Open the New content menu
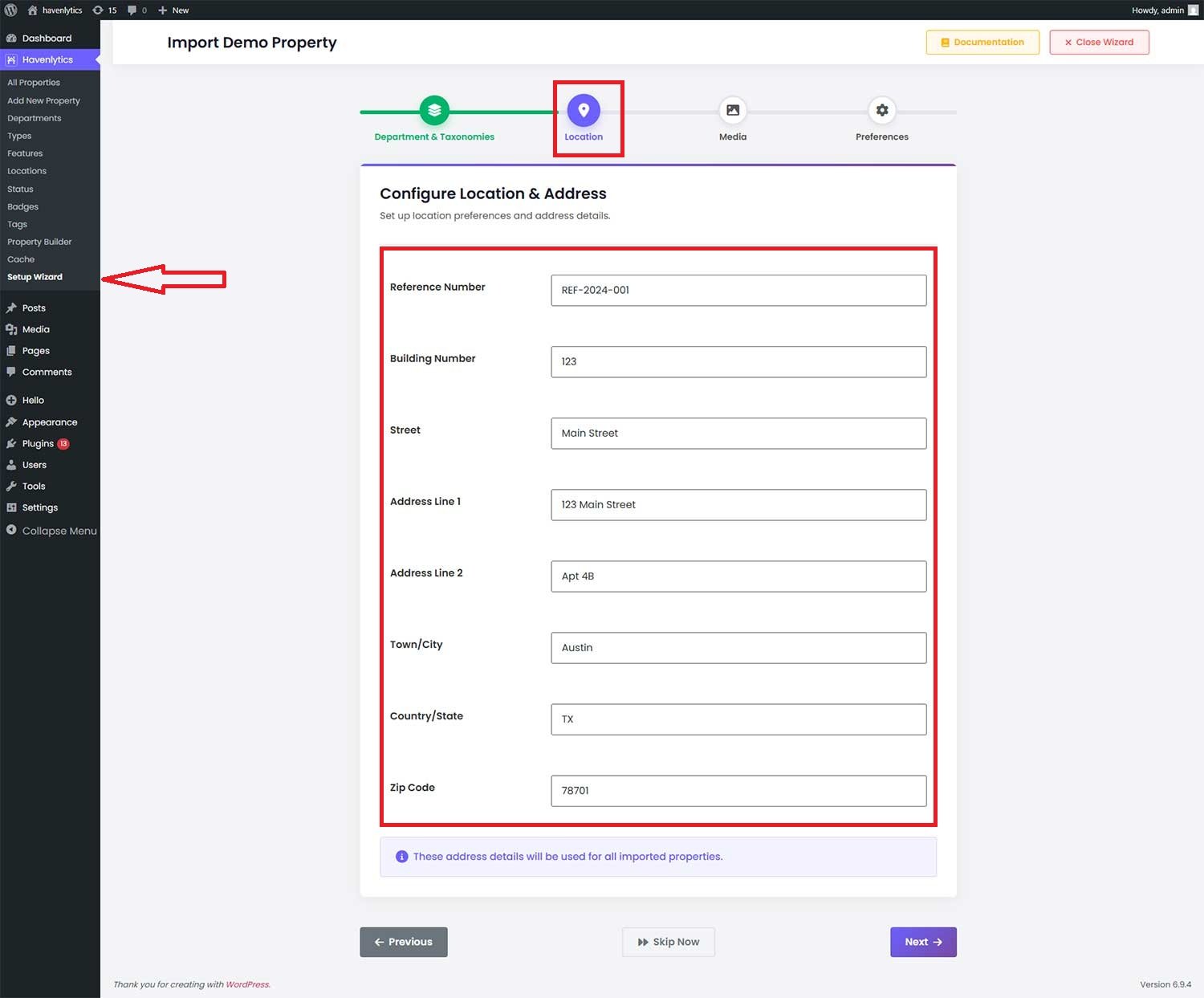1204x998 pixels. (173, 10)
